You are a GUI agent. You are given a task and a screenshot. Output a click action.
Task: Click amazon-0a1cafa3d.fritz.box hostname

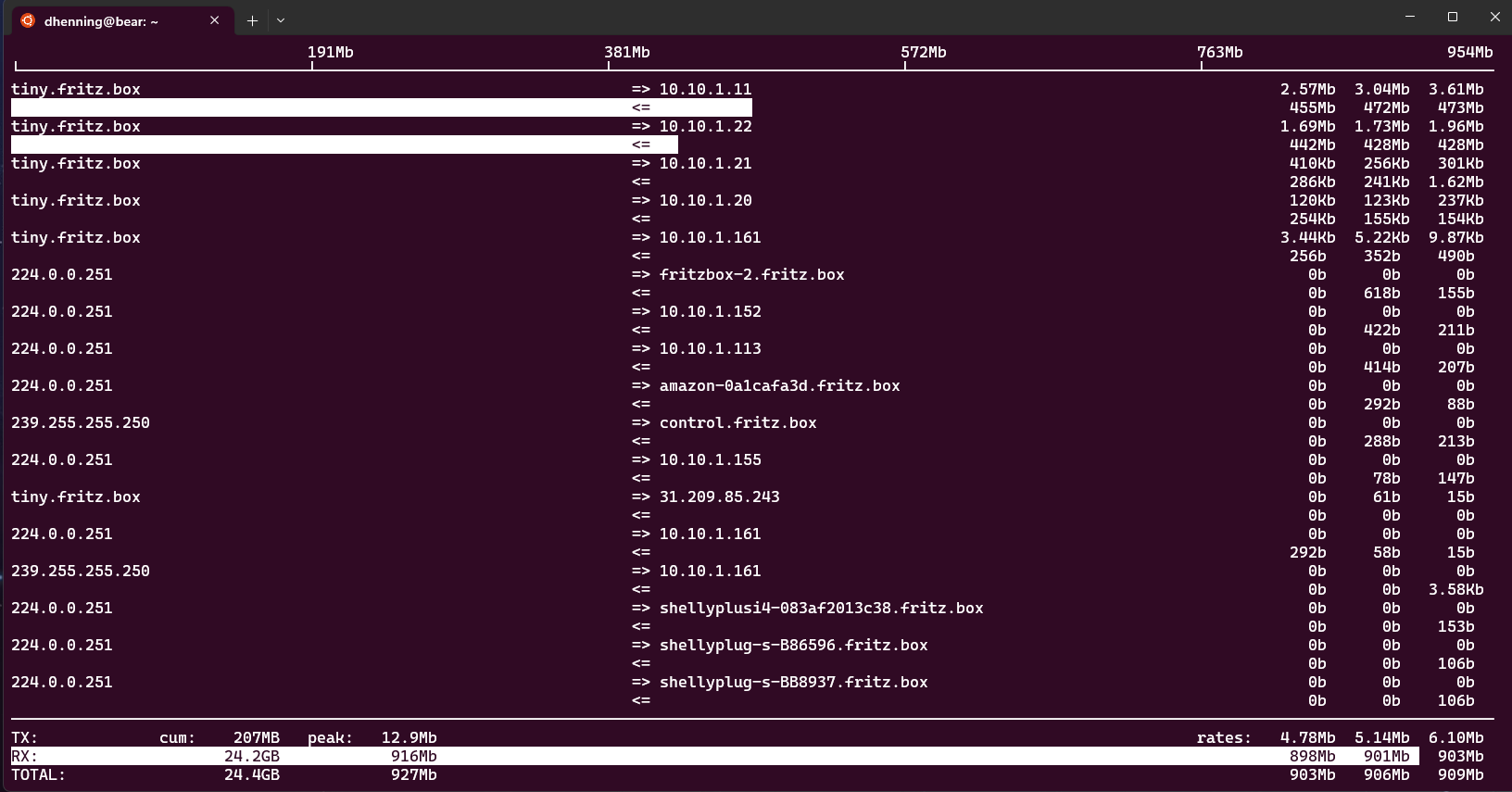(x=779, y=385)
